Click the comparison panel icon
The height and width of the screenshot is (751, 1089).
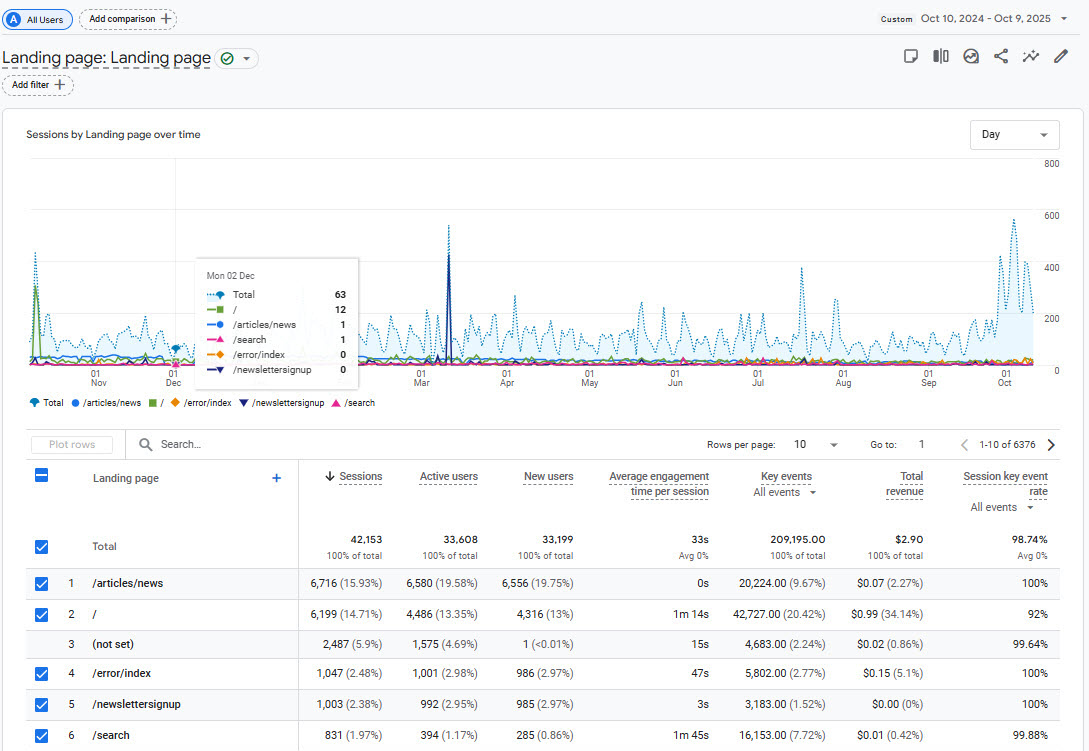941,56
